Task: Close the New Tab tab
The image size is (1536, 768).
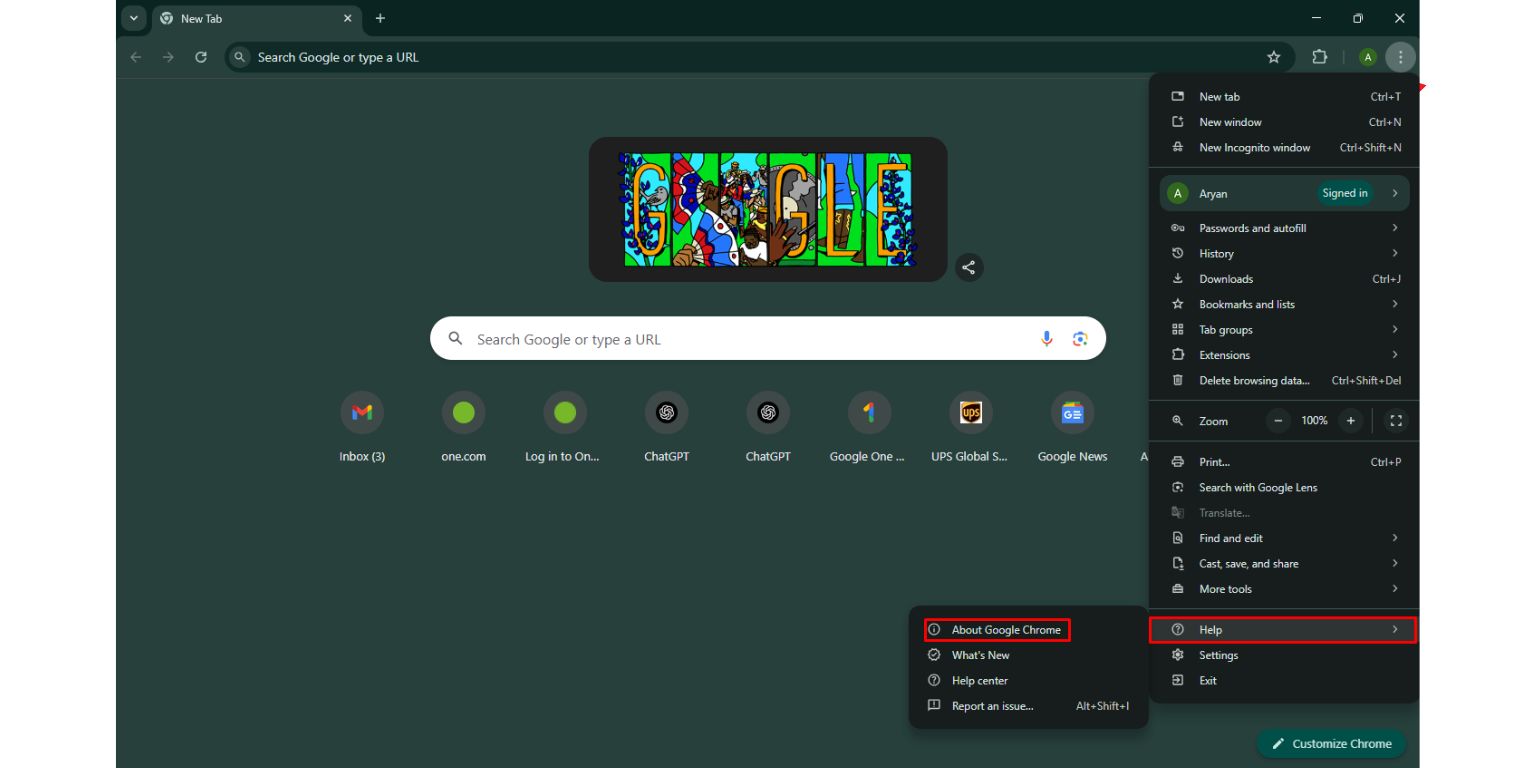Action: (348, 18)
